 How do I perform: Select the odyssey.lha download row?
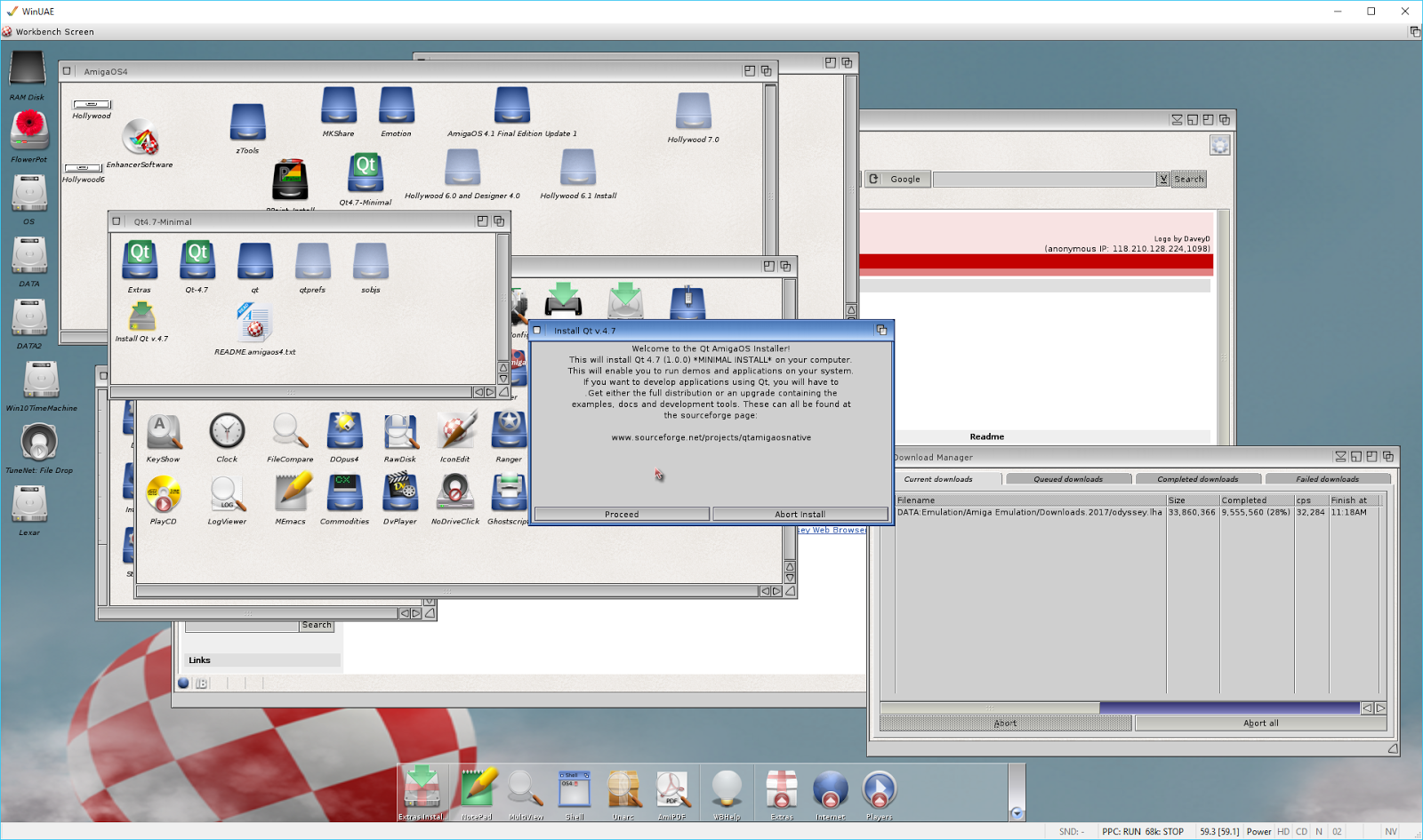pos(1137,512)
